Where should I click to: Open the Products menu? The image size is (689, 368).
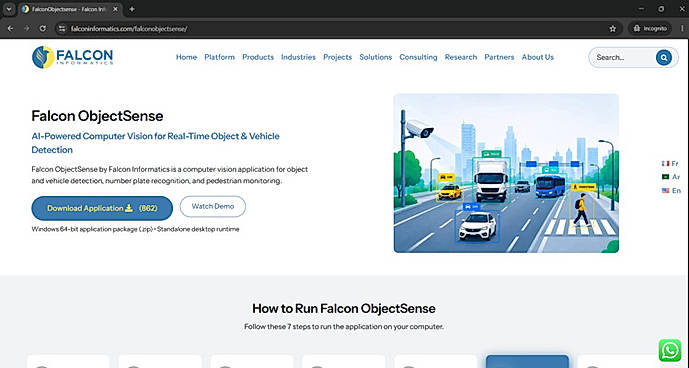(x=258, y=57)
